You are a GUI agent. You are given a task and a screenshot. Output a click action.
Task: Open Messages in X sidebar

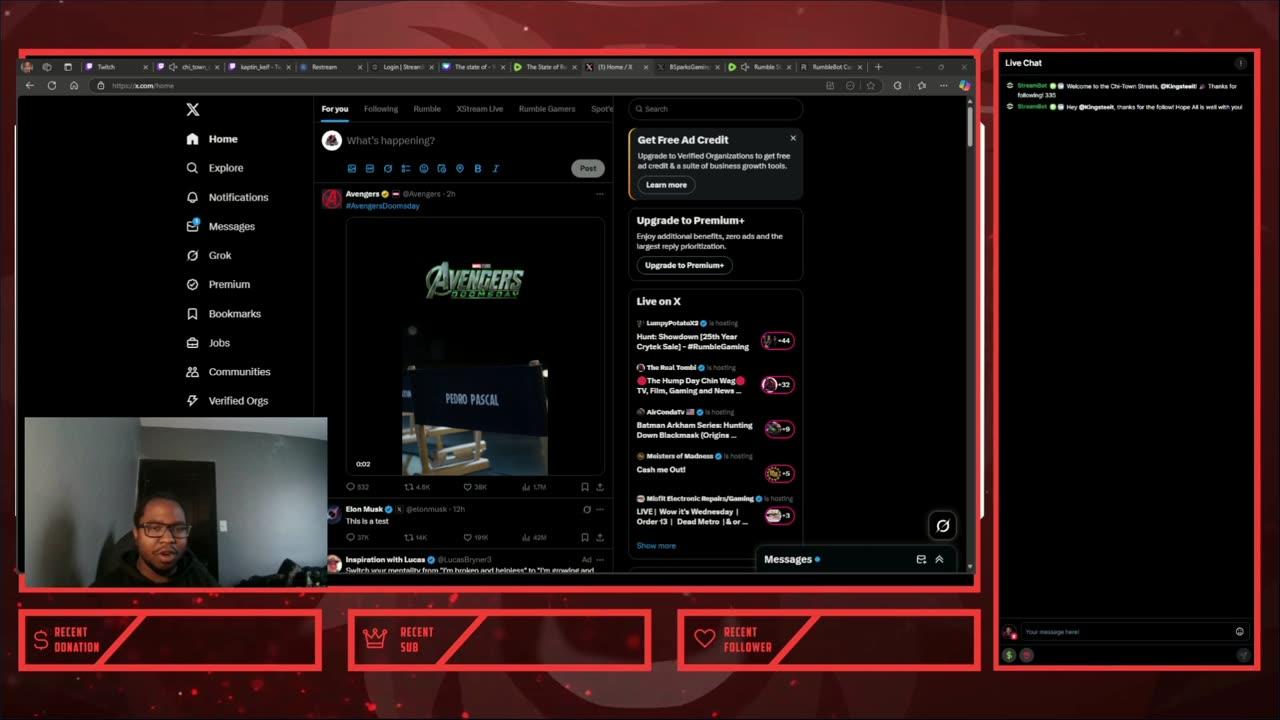(x=221, y=226)
